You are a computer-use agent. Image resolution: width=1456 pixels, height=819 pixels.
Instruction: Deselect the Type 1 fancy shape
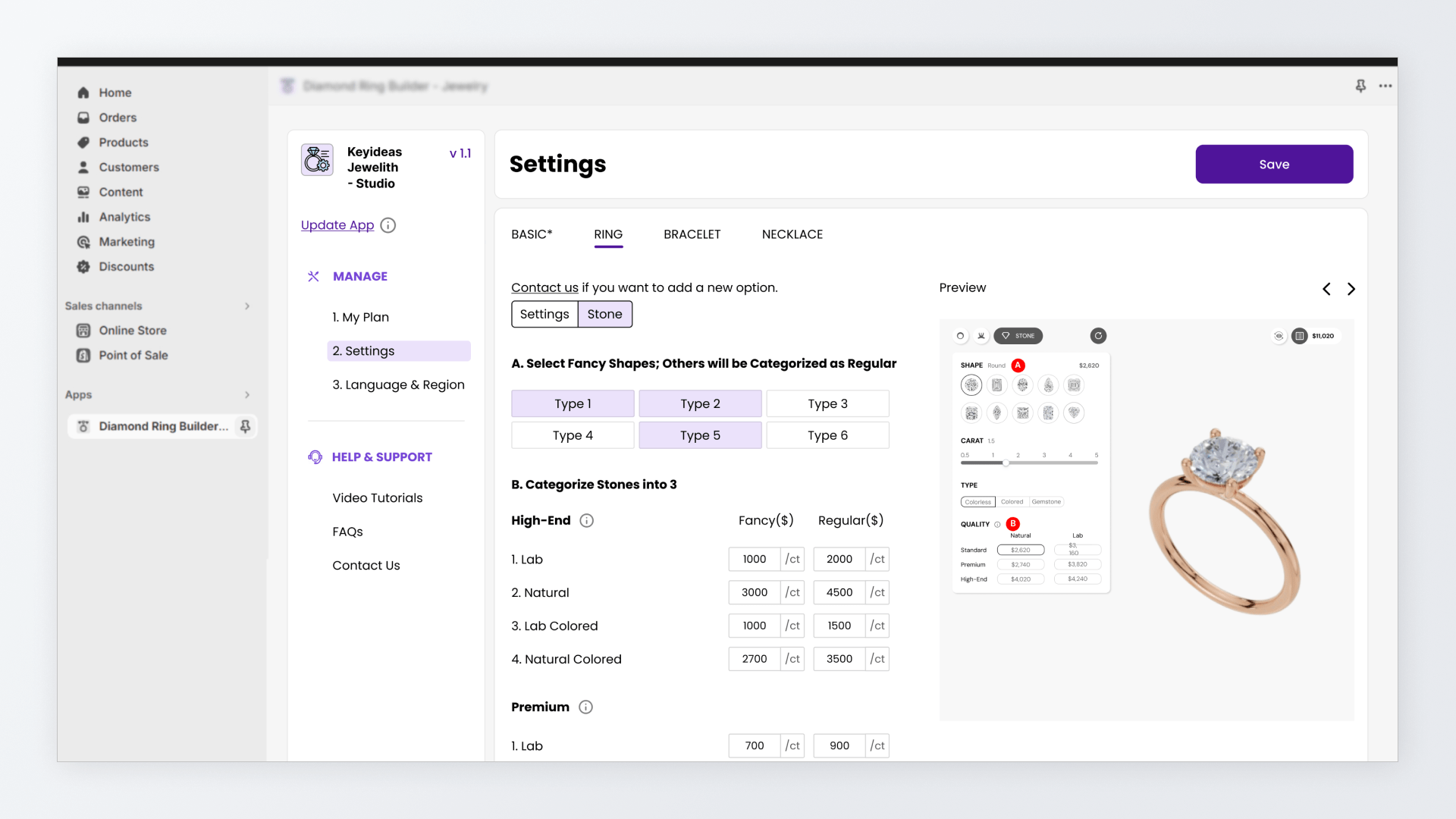(x=573, y=404)
